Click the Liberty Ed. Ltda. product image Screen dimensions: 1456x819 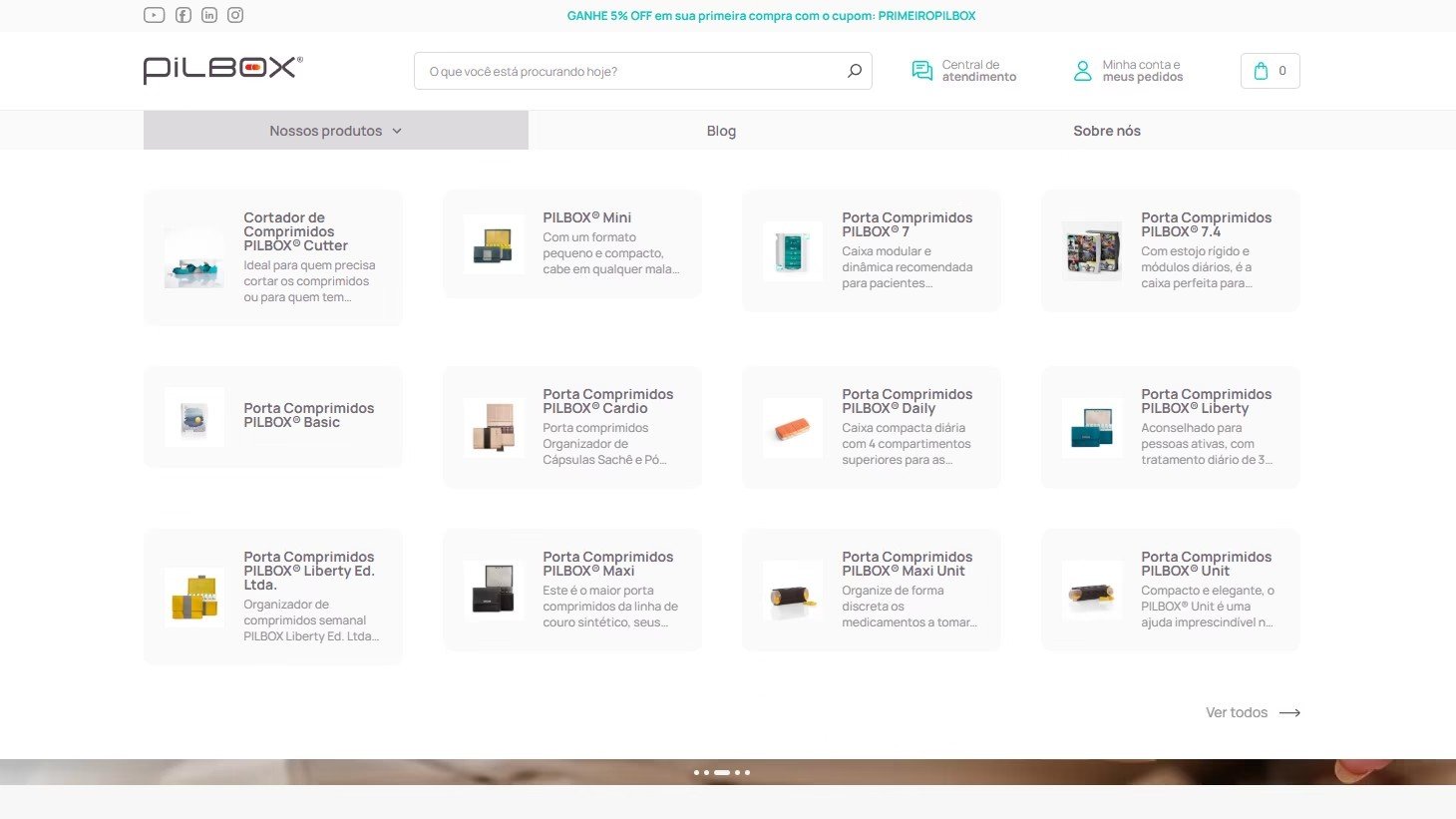pos(194,597)
